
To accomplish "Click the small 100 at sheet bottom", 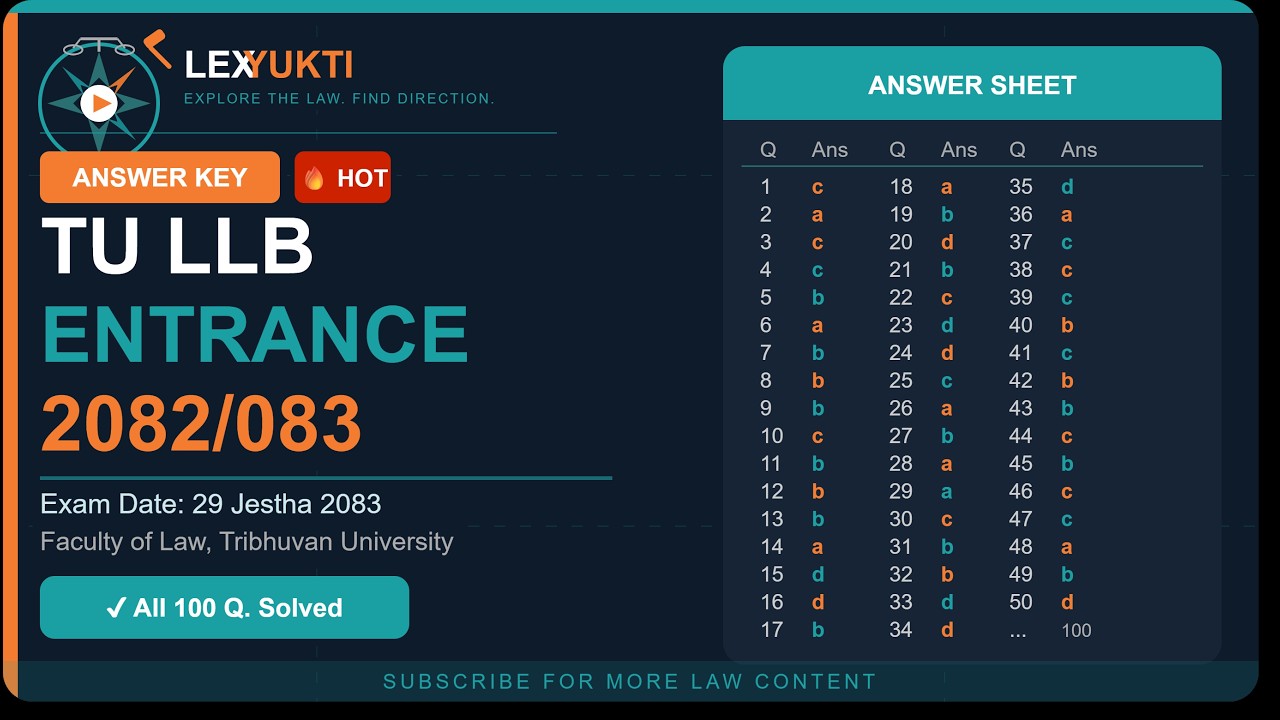I will pos(1076,630).
